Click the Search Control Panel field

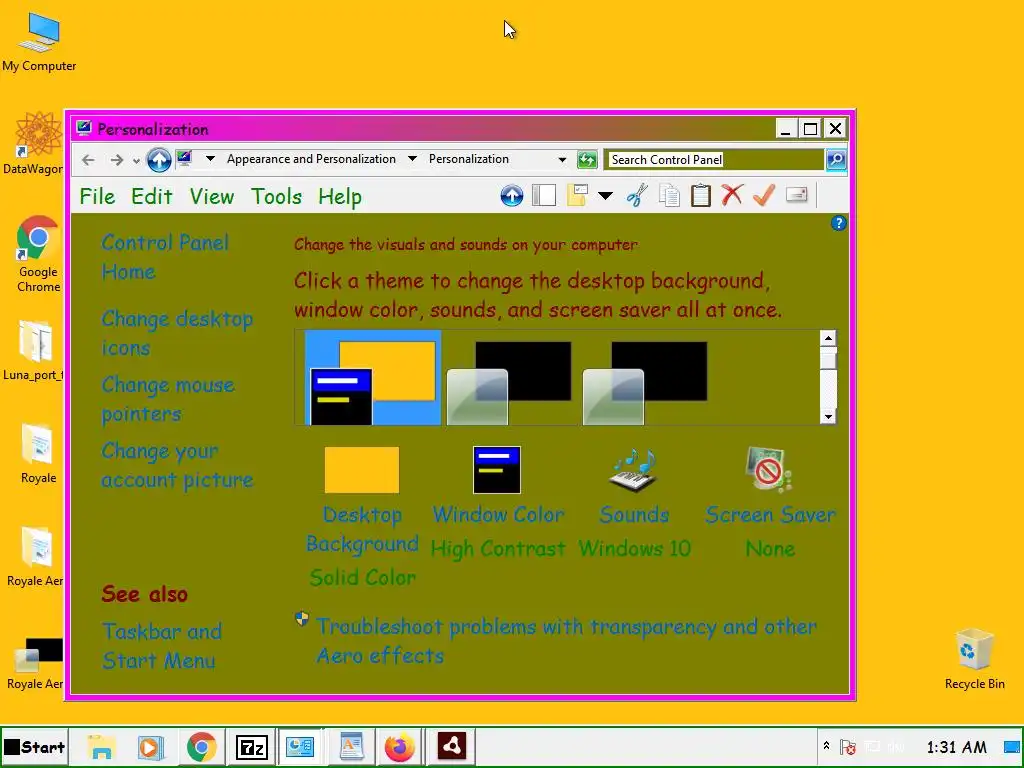[713, 159]
